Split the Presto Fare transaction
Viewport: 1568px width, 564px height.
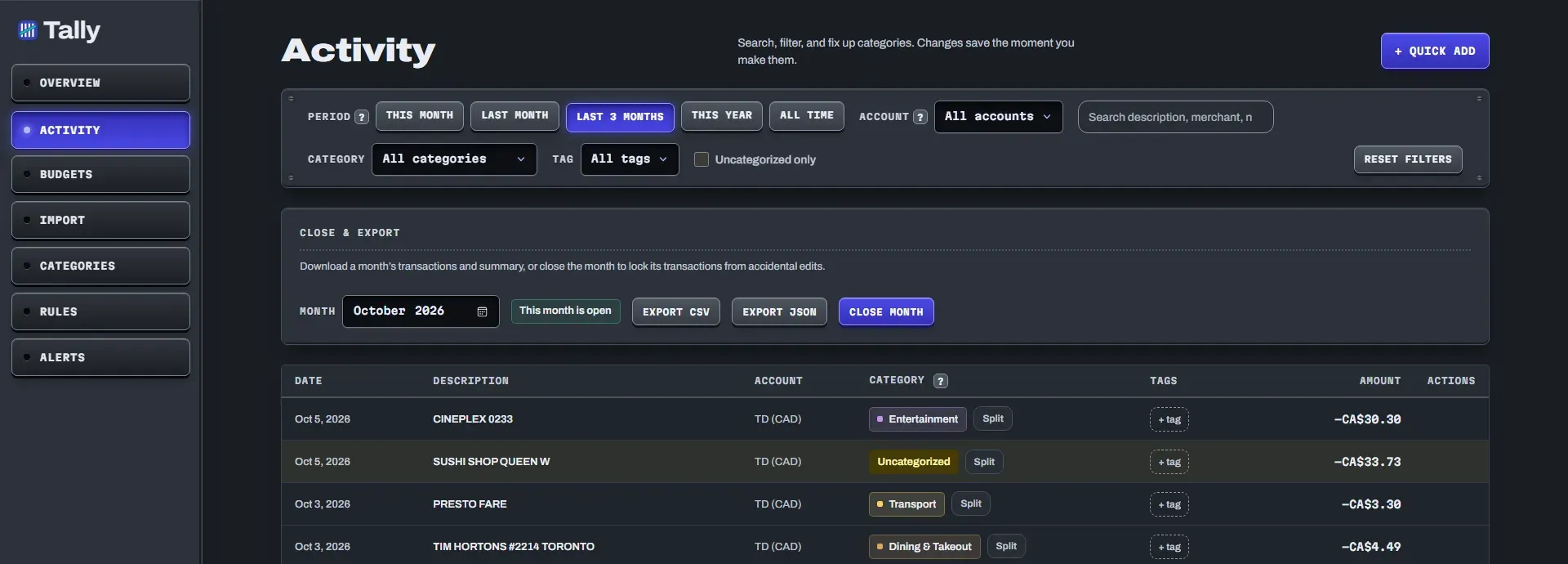971,504
